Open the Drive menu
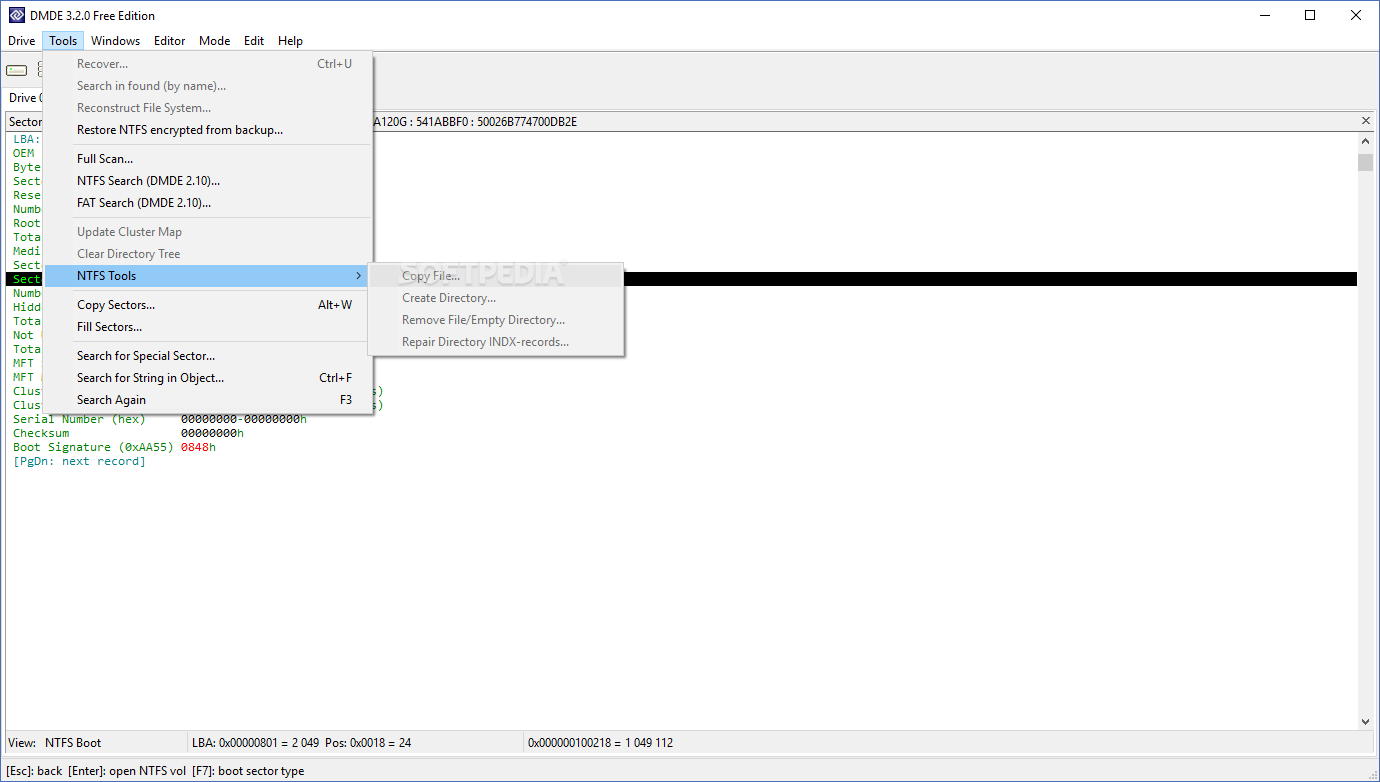 point(22,41)
